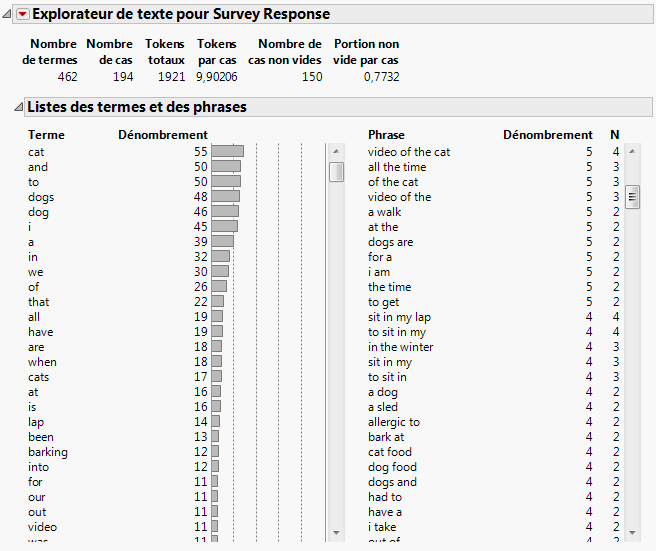Select the term "barking" in the term list
Screen dimensions: 656x551
point(48,452)
